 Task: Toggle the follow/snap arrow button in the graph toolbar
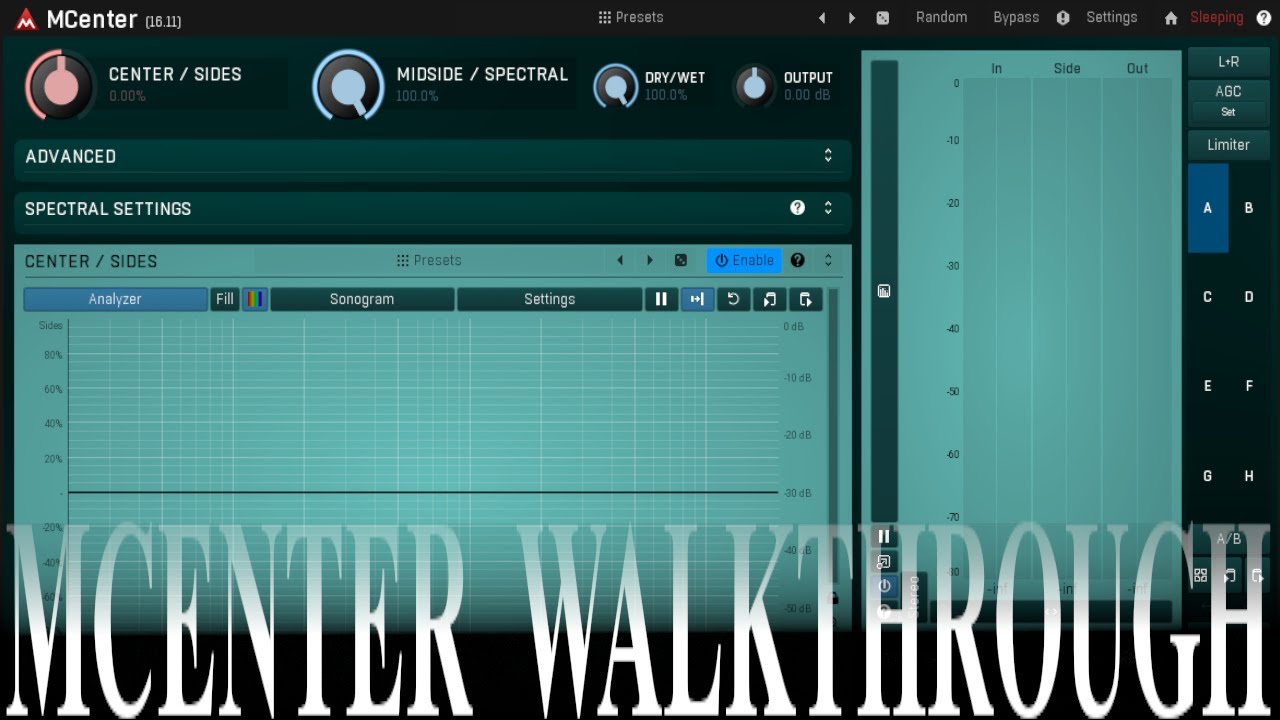697,299
